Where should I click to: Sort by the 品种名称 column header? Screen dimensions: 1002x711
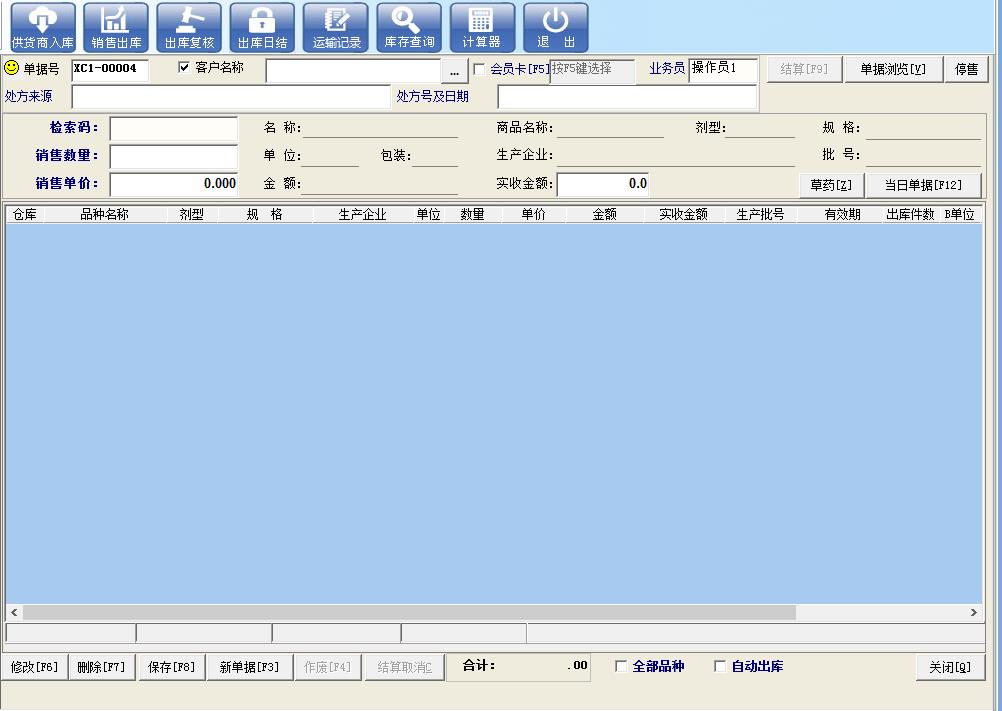tap(104, 214)
